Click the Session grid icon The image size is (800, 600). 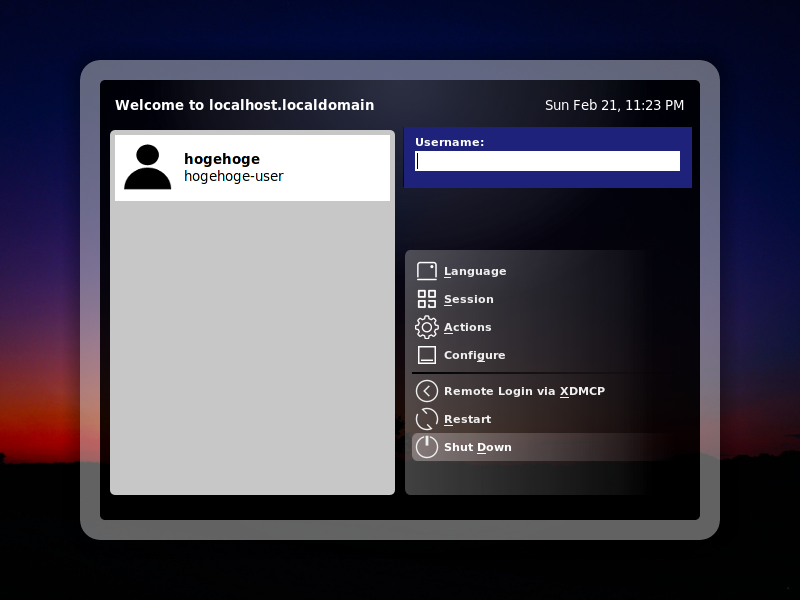click(427, 299)
